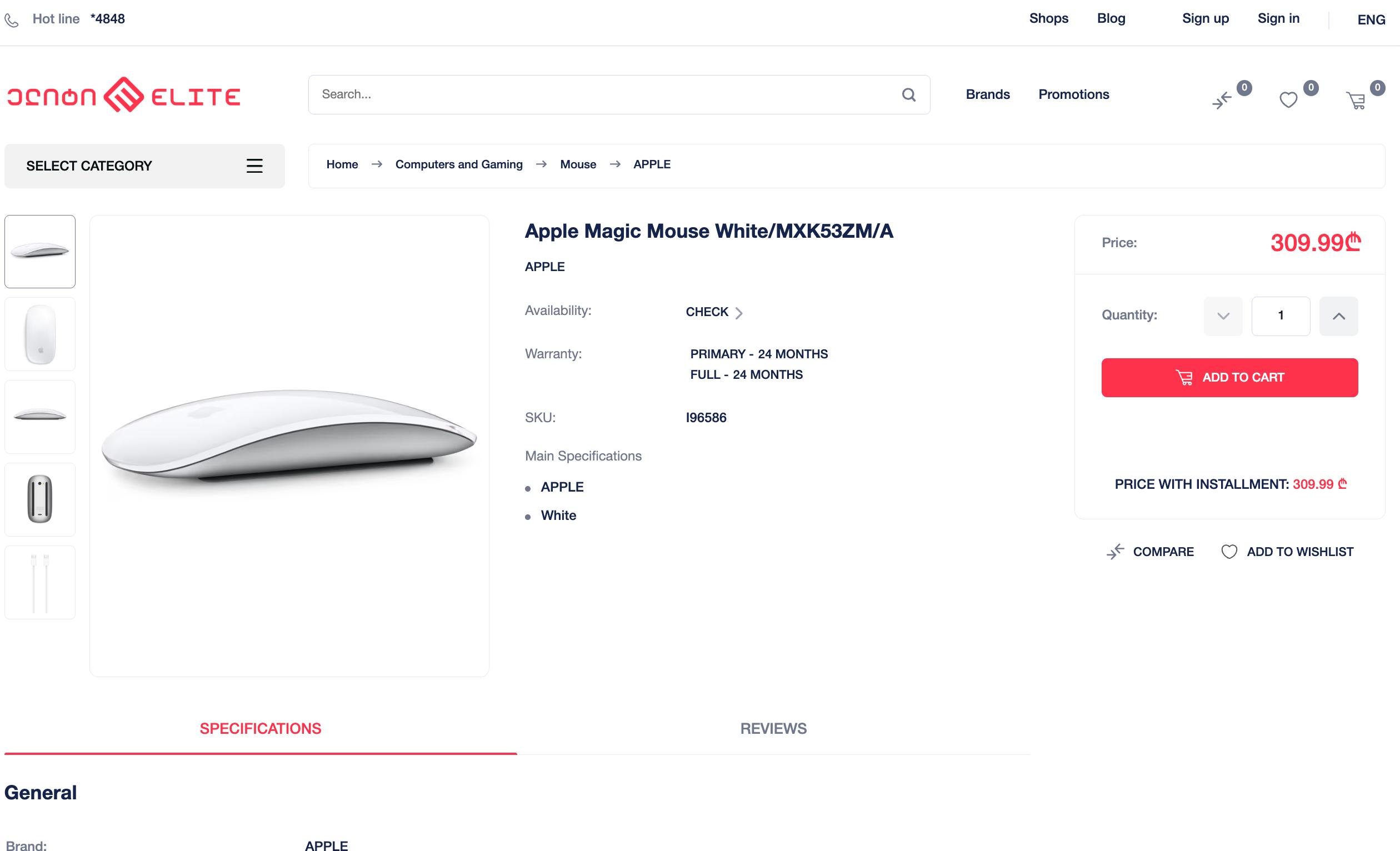Open APPLE breadcrumb link
Screen dimensions: 1400x851
tap(652, 165)
